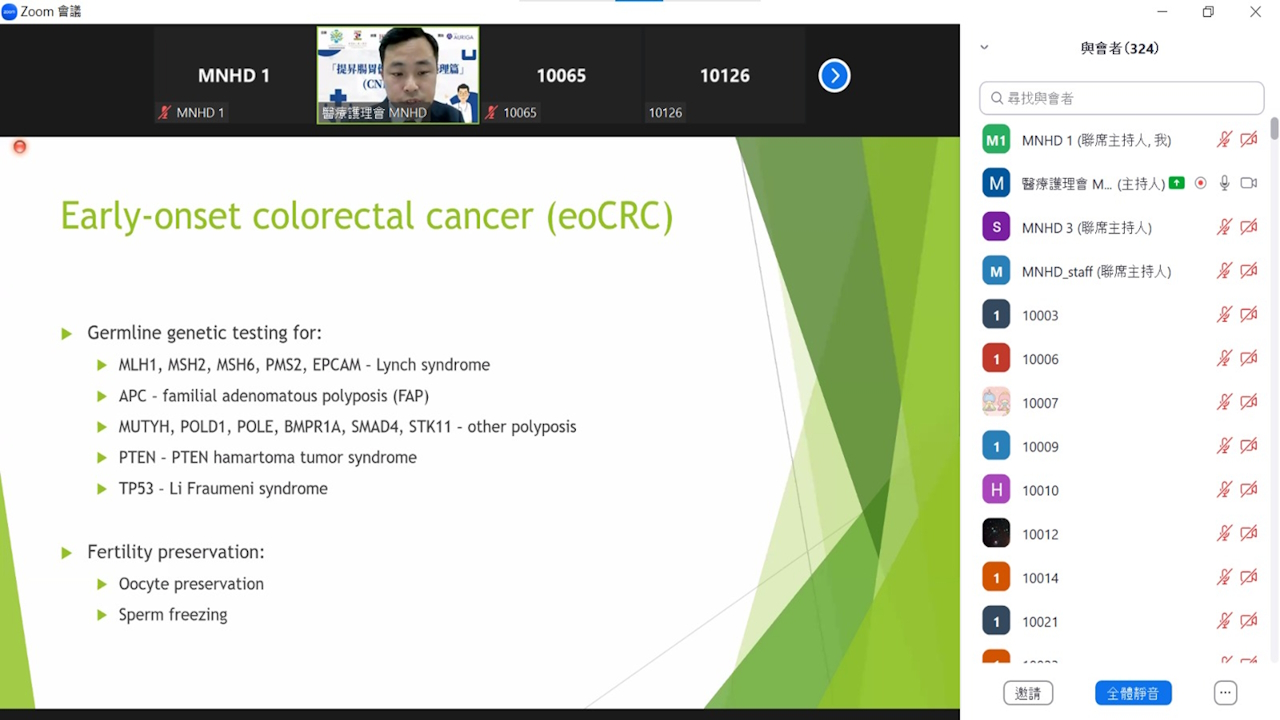Click camera-off icon of participant 10009

(x=1249, y=446)
